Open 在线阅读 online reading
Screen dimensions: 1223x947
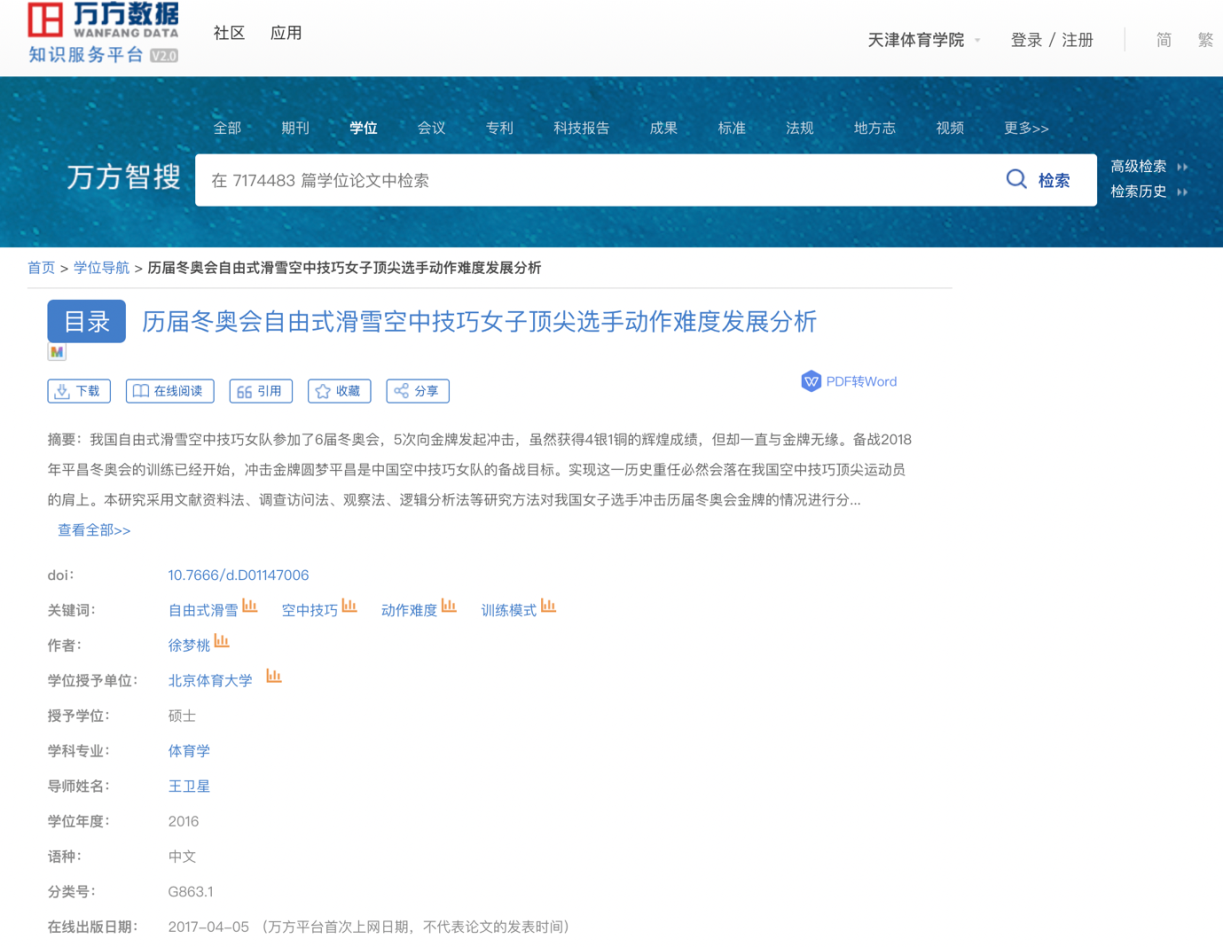170,391
